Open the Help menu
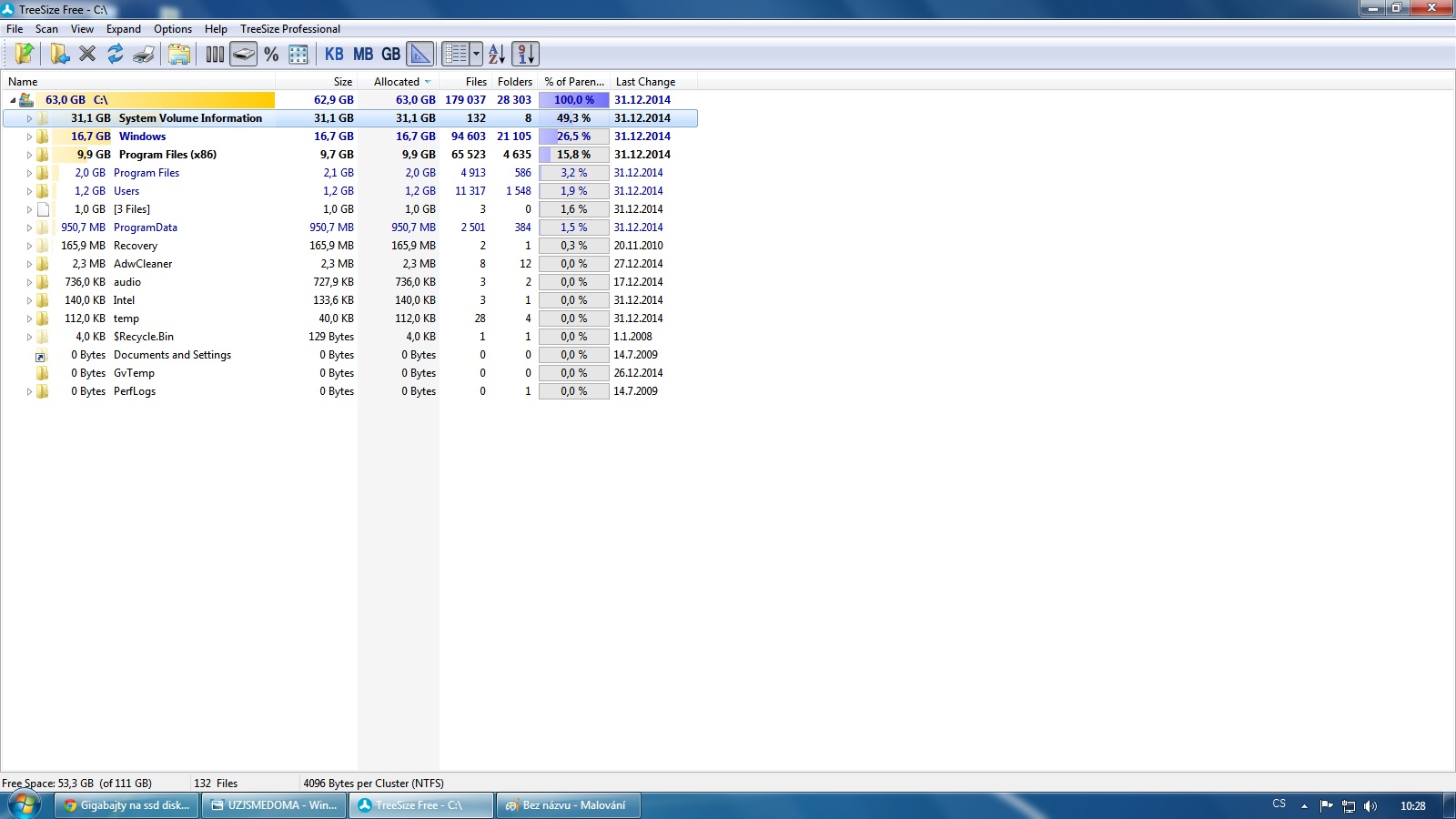The image size is (1456, 819). 216,29
